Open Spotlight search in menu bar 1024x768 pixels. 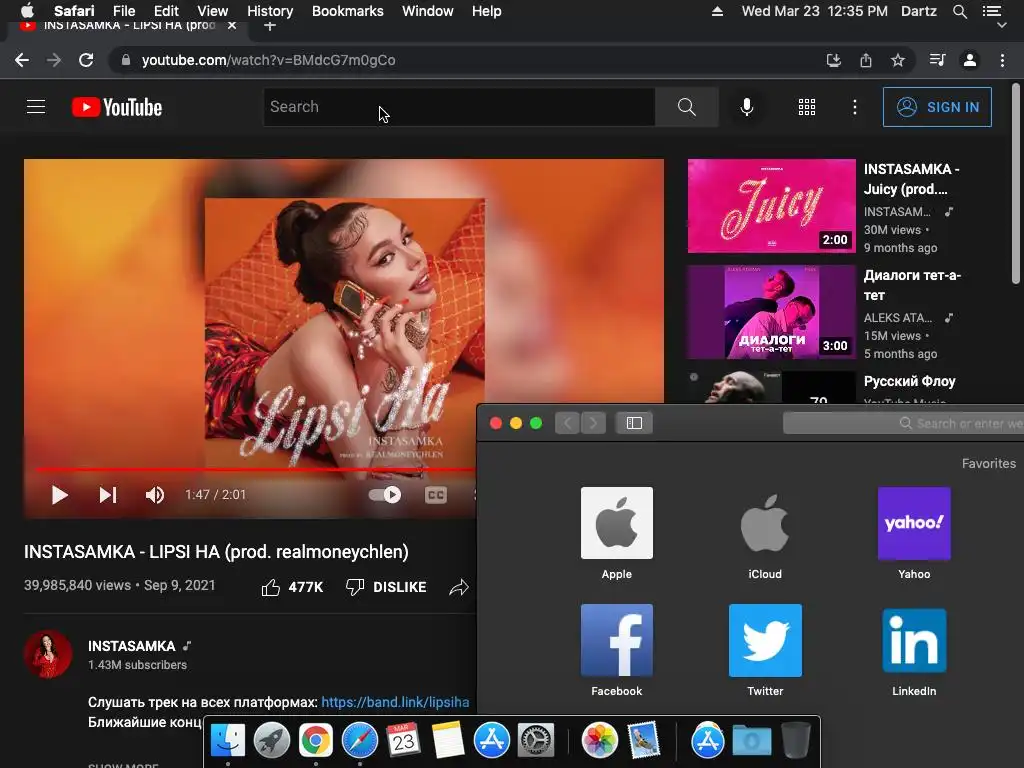[959, 11]
